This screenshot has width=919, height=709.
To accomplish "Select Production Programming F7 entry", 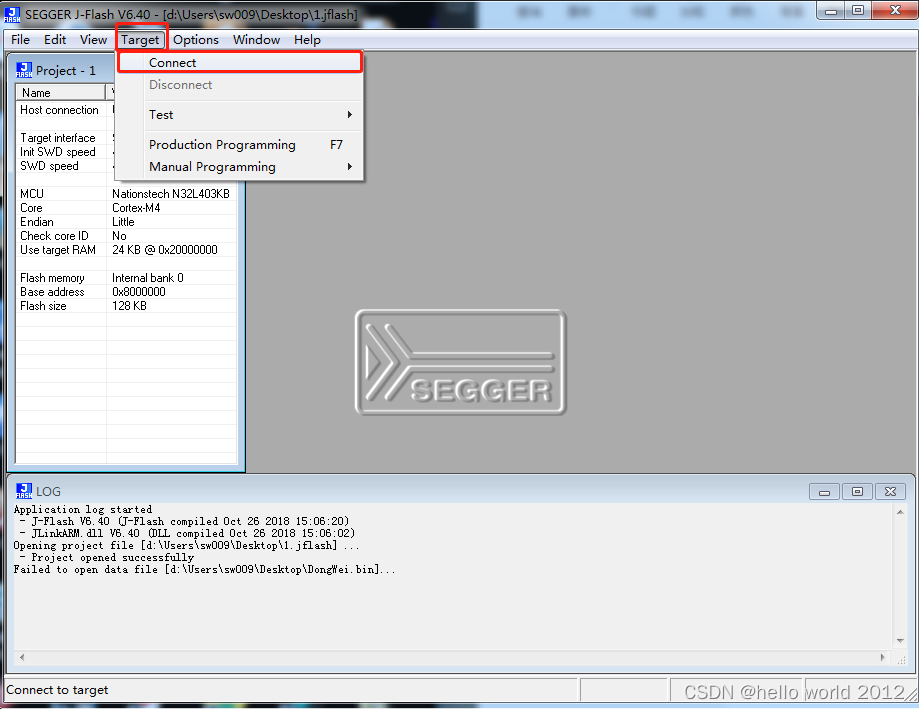I will [240, 145].
